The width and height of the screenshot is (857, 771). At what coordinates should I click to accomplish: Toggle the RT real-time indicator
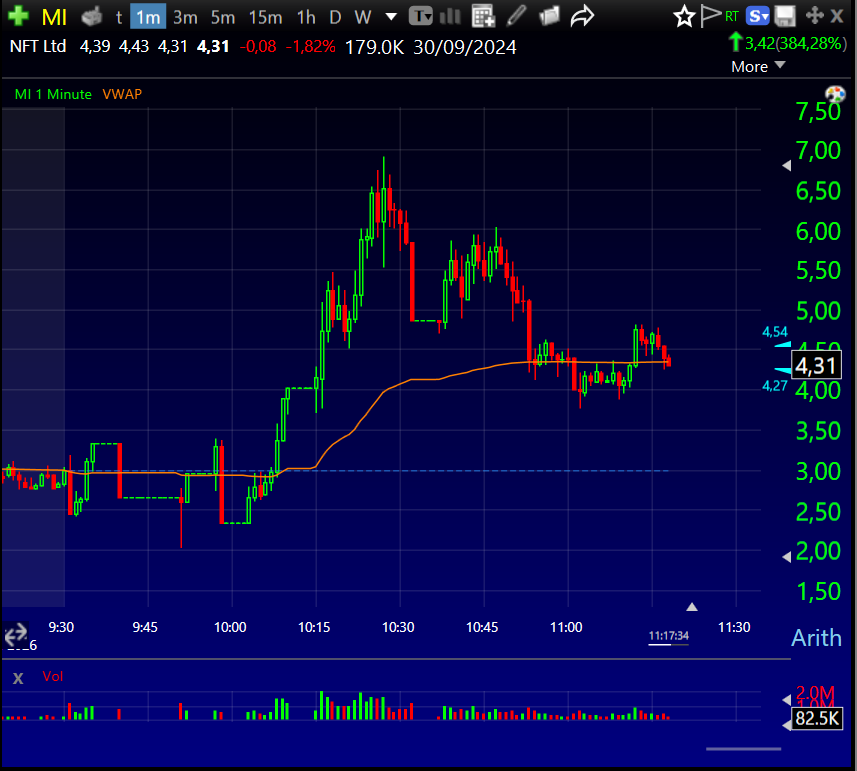pos(732,17)
